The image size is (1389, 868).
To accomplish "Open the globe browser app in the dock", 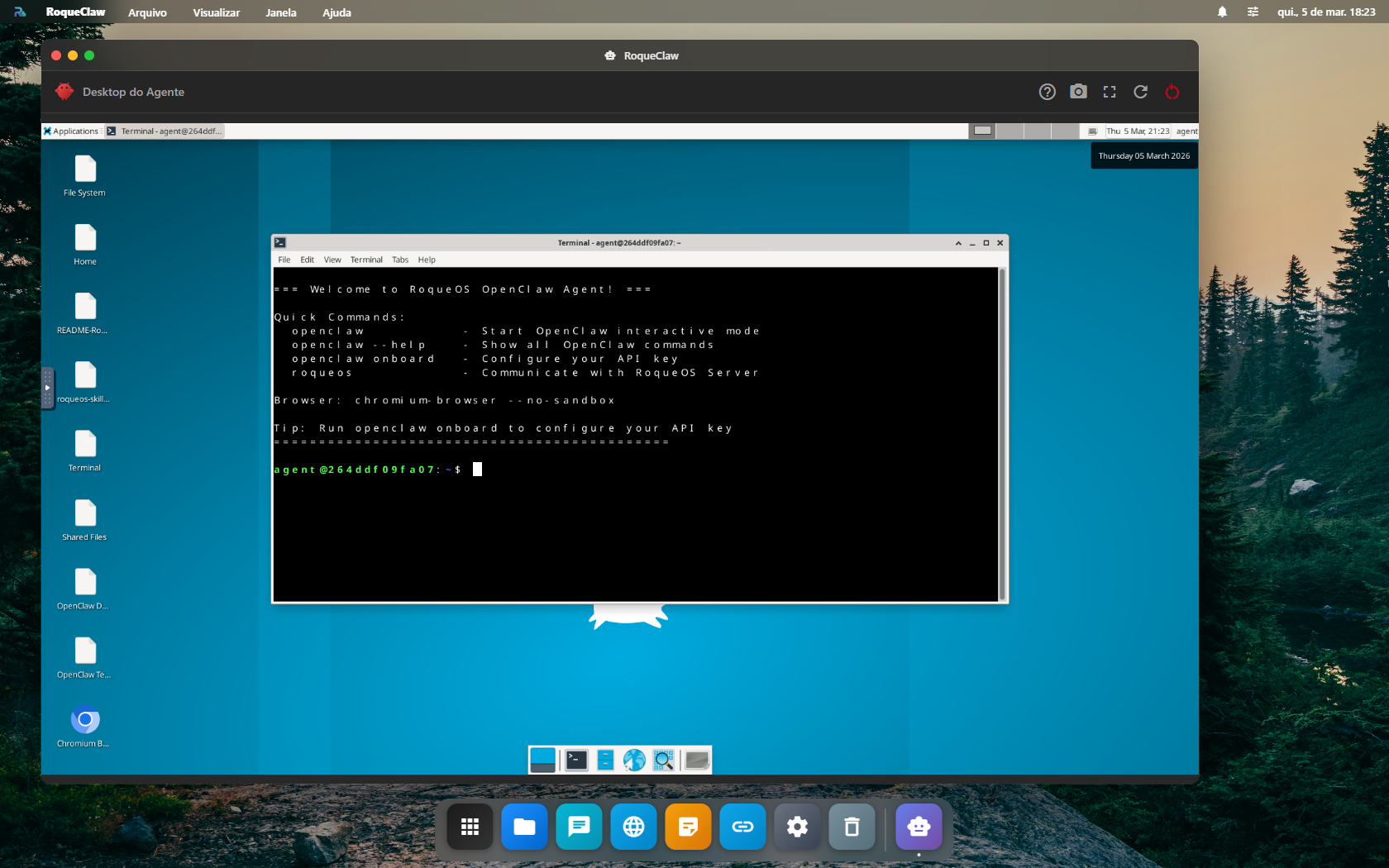I will 633,827.
